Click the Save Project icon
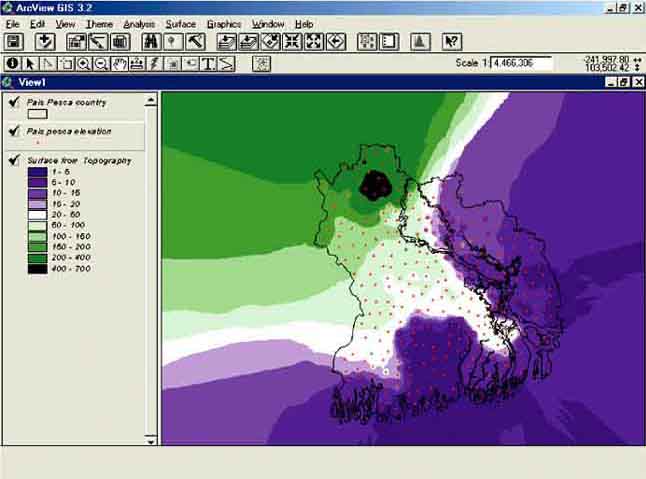The height and width of the screenshot is (479, 646). click(14, 42)
